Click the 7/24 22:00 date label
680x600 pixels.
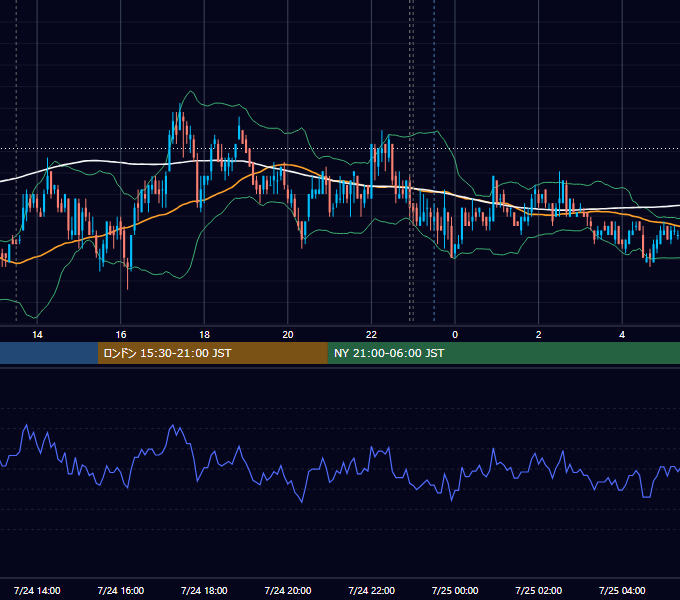[372, 590]
